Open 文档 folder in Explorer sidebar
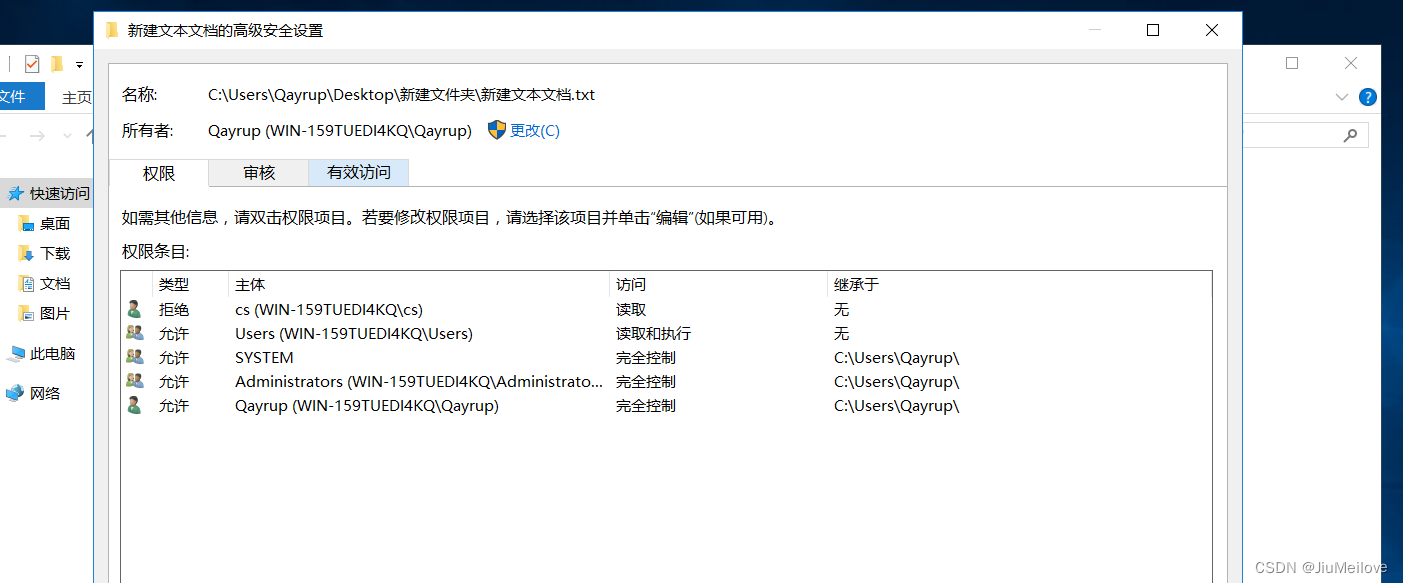 pos(55,284)
